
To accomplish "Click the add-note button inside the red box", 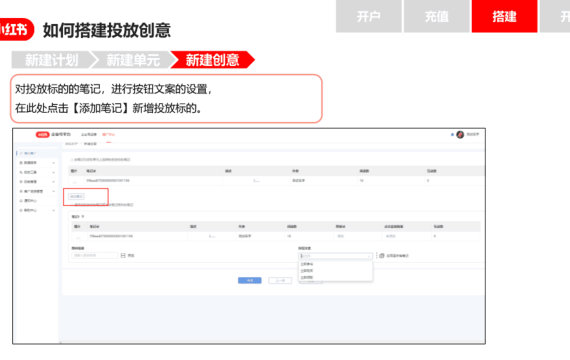I will [76, 196].
